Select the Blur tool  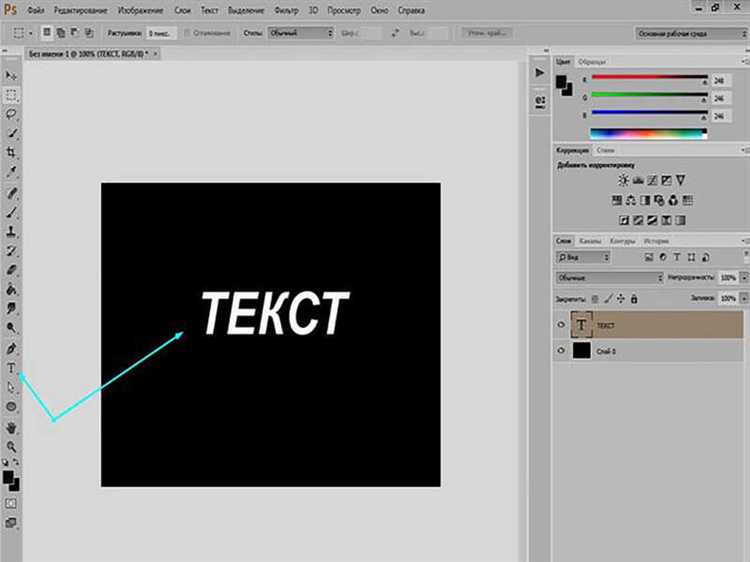pos(11,309)
